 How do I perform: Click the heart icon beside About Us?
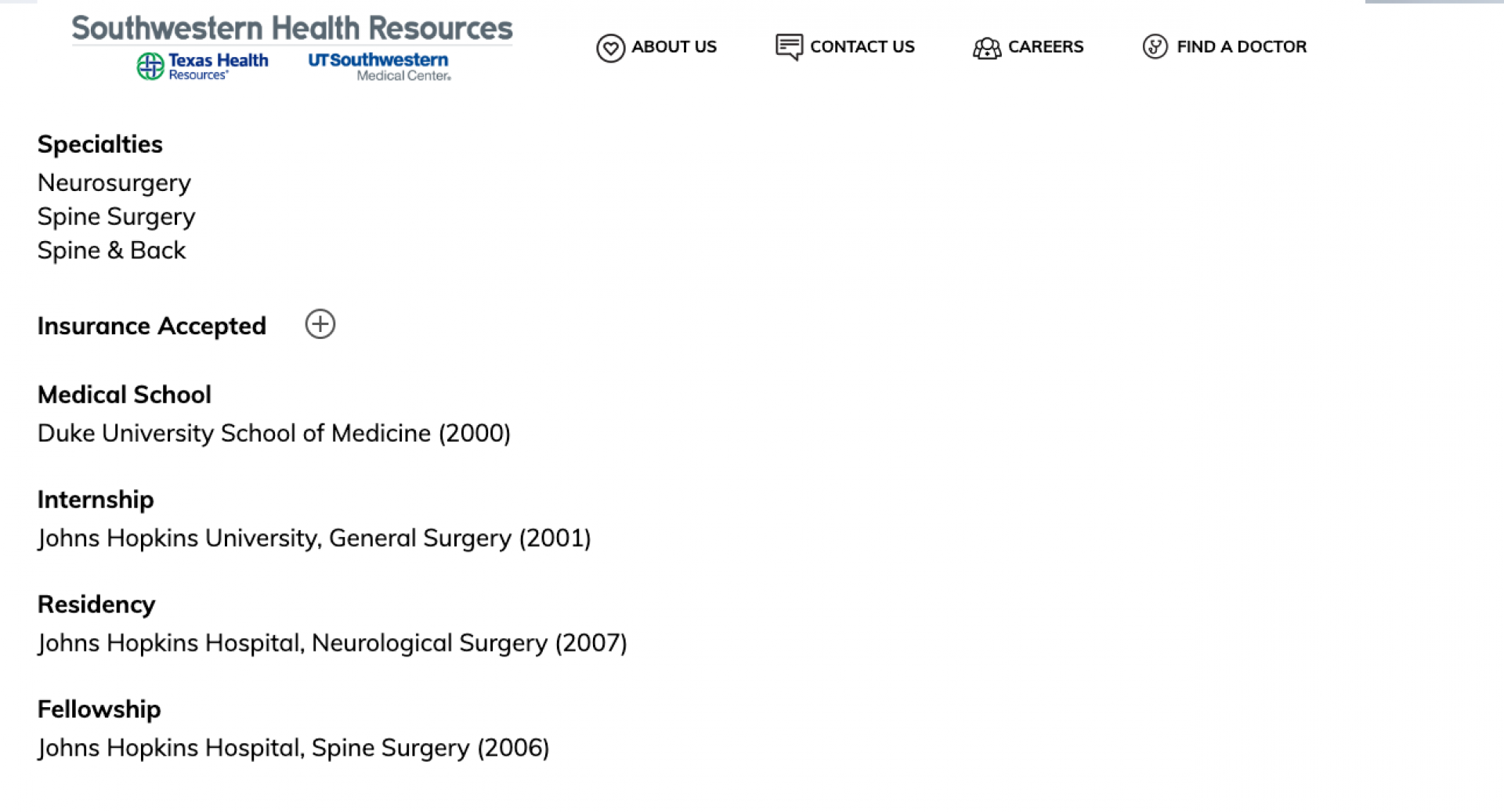tap(610, 48)
